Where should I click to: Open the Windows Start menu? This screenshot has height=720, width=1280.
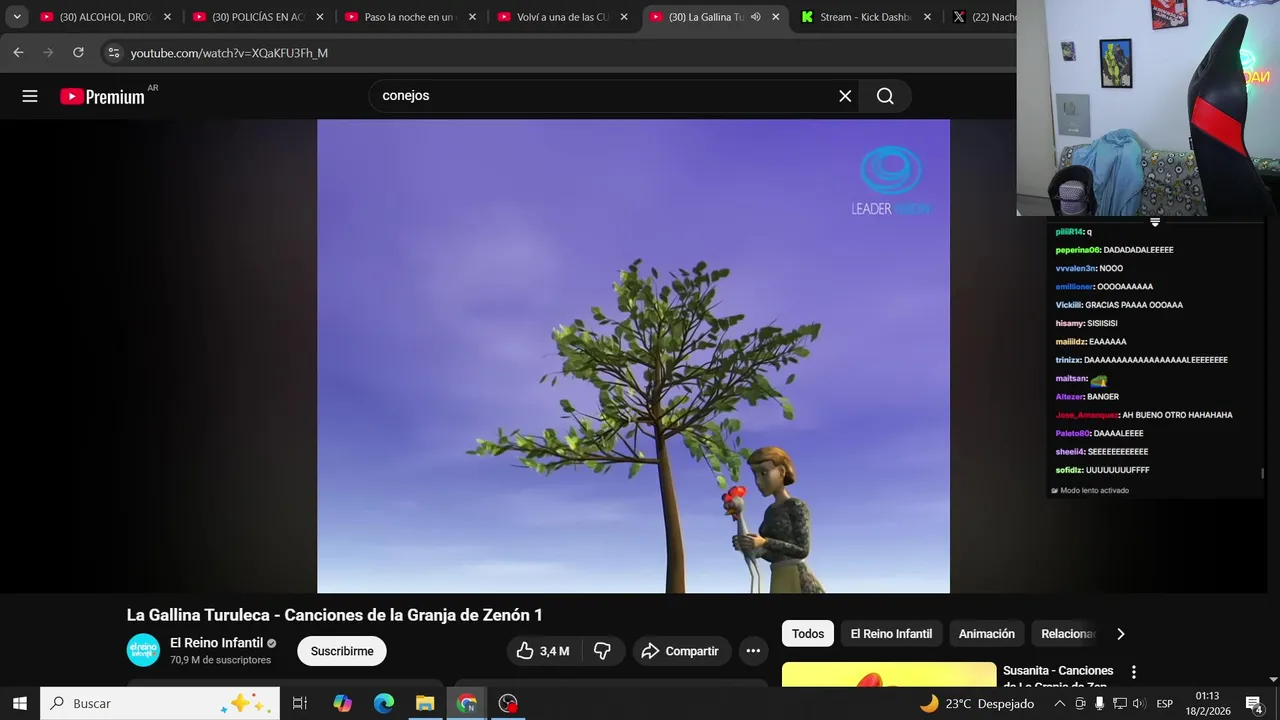(19, 703)
